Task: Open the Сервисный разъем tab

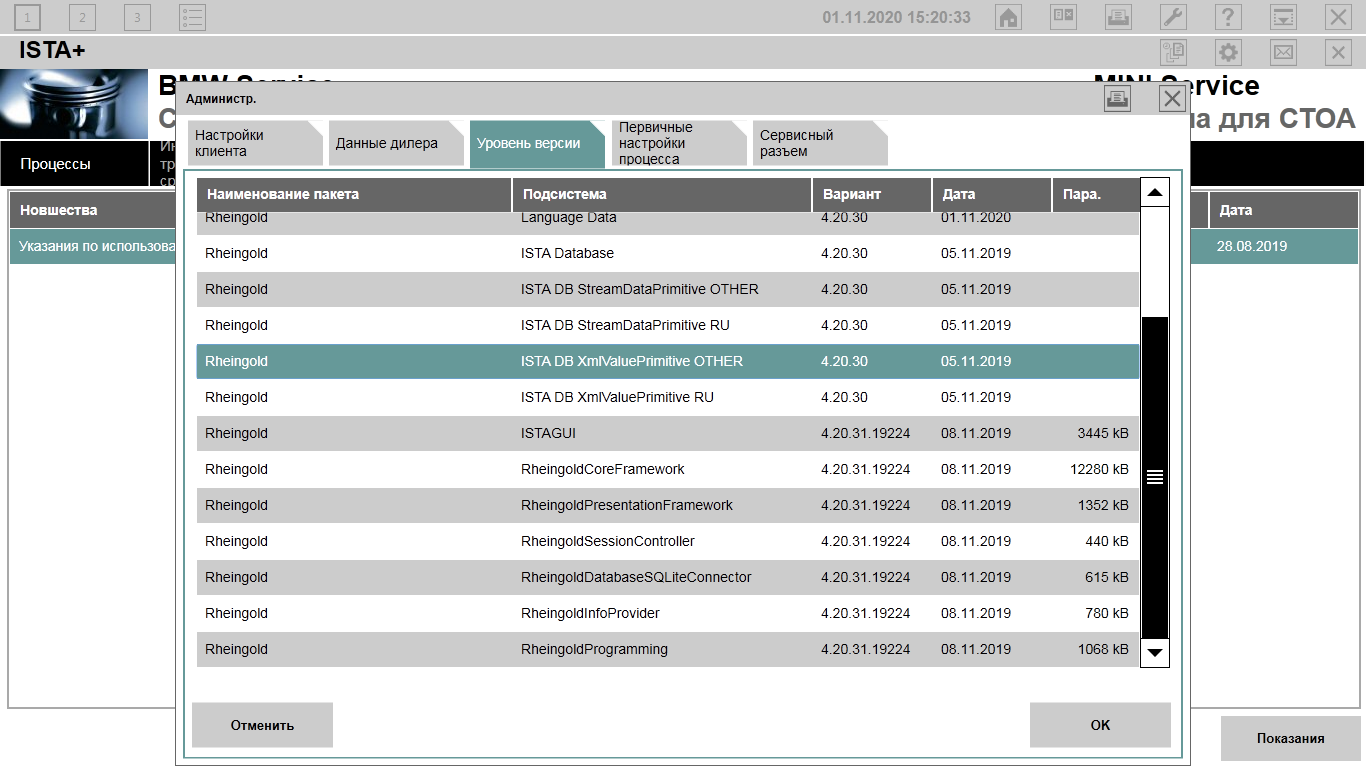Action: tap(819, 143)
